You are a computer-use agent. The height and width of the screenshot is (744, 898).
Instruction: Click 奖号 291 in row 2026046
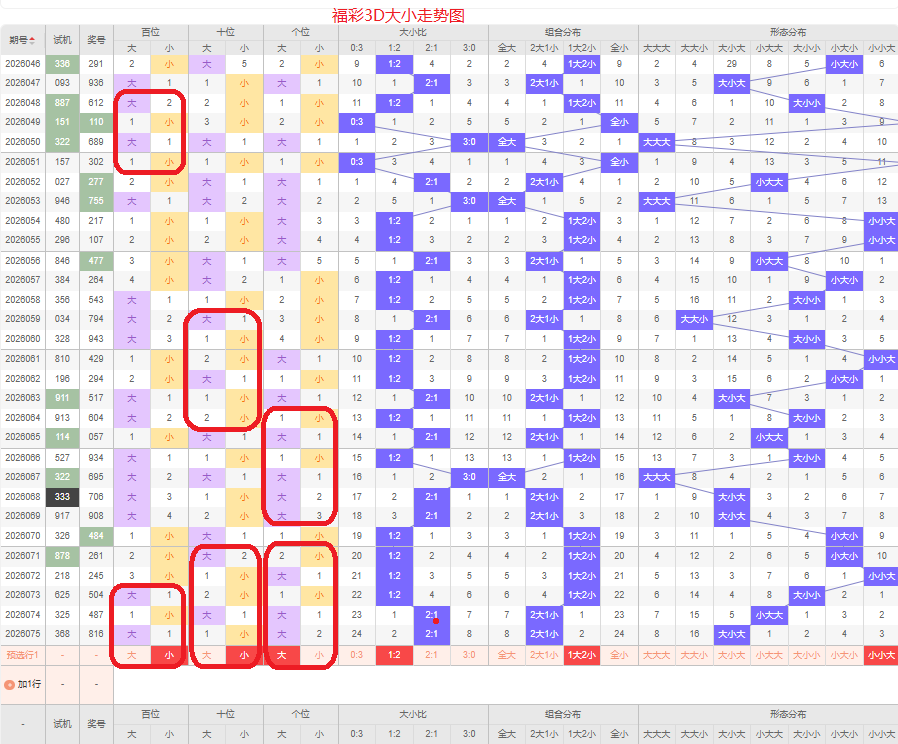pyautogui.click(x=96, y=64)
